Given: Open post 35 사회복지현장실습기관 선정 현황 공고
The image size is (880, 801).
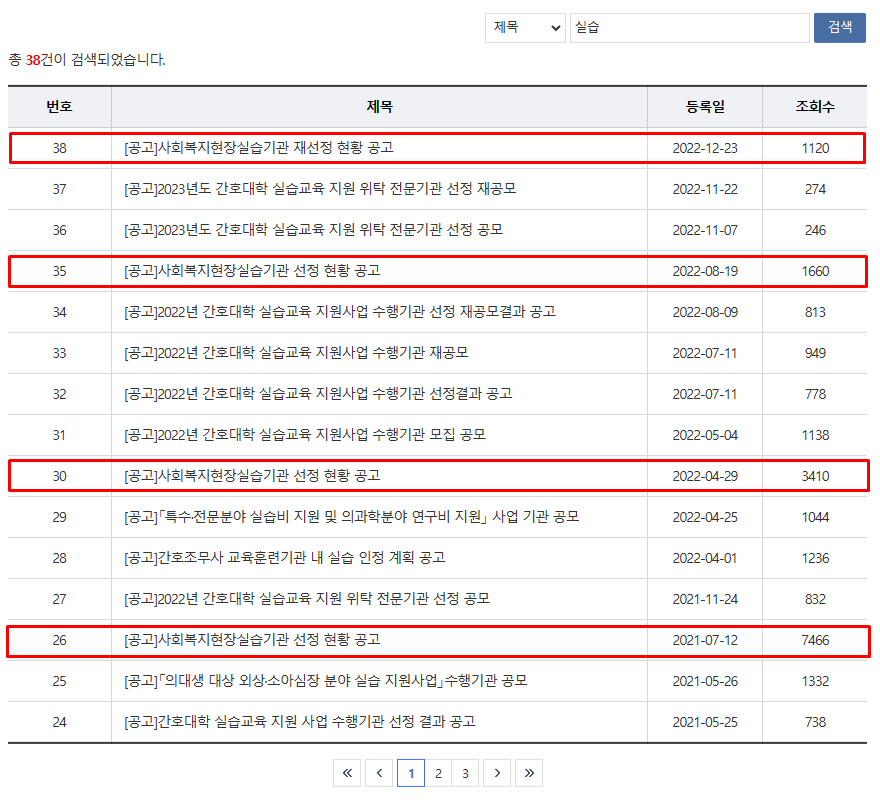Looking at the screenshot, I should pyautogui.click(x=252, y=271).
